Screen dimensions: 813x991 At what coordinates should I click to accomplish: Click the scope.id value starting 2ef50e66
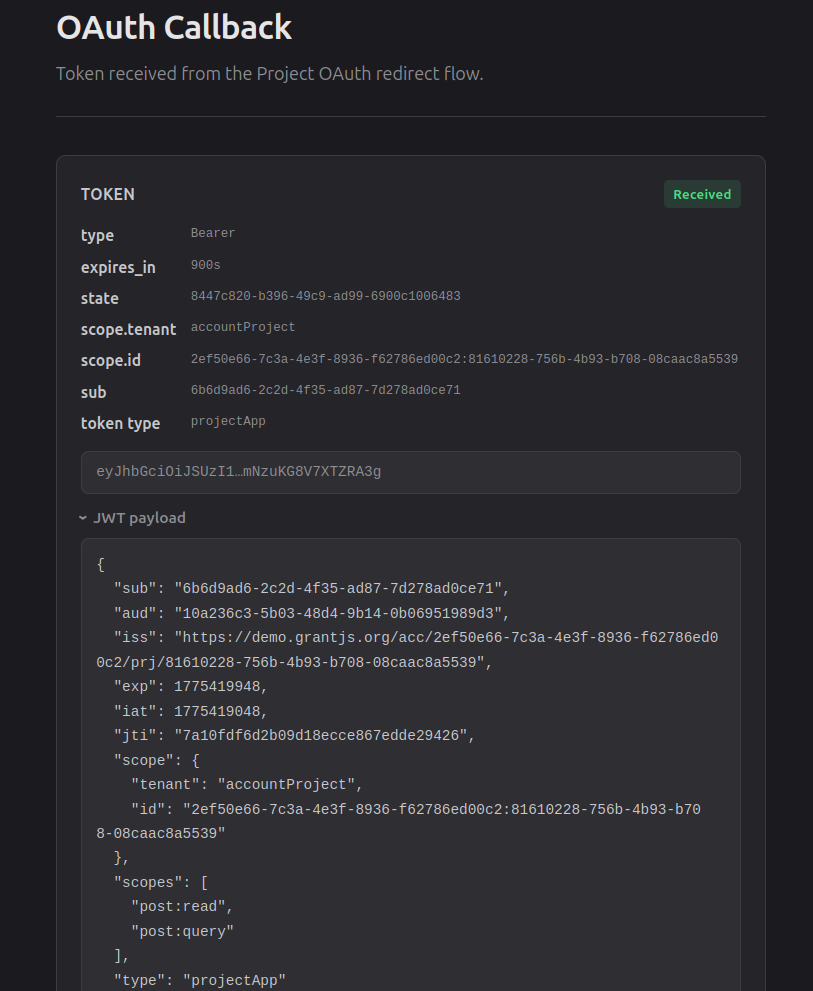pos(464,359)
